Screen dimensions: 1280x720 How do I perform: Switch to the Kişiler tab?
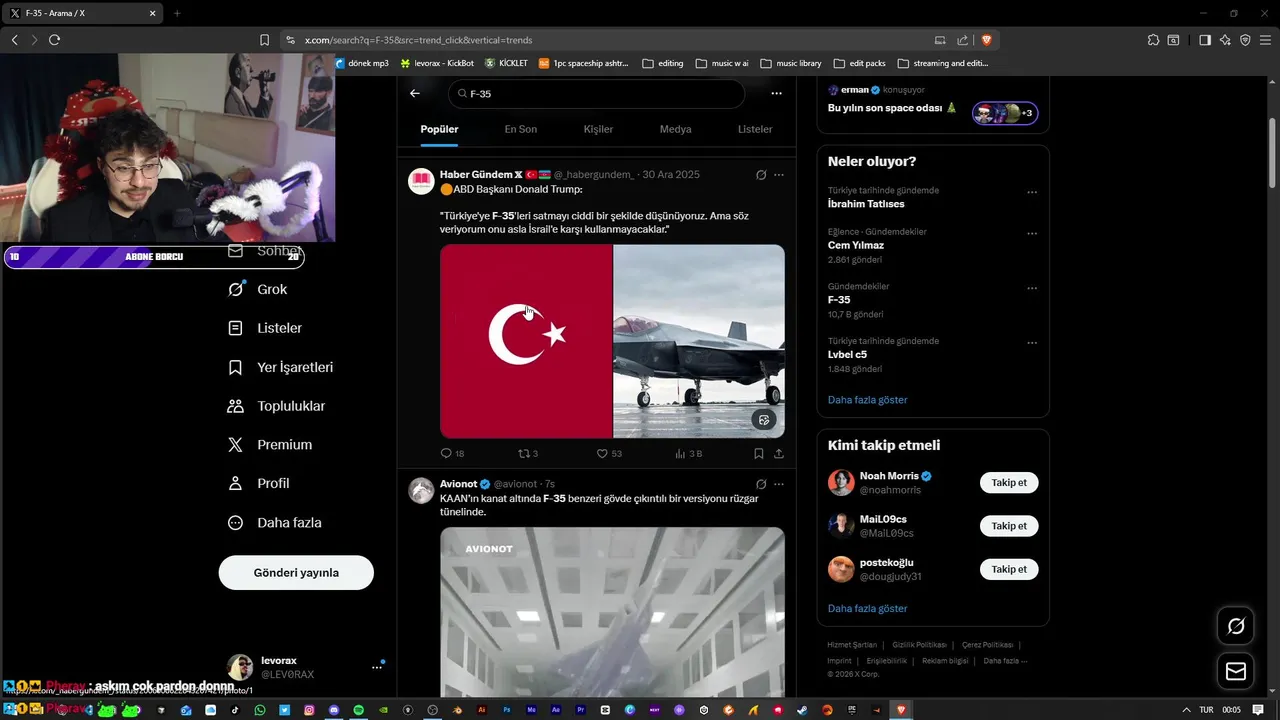598,129
